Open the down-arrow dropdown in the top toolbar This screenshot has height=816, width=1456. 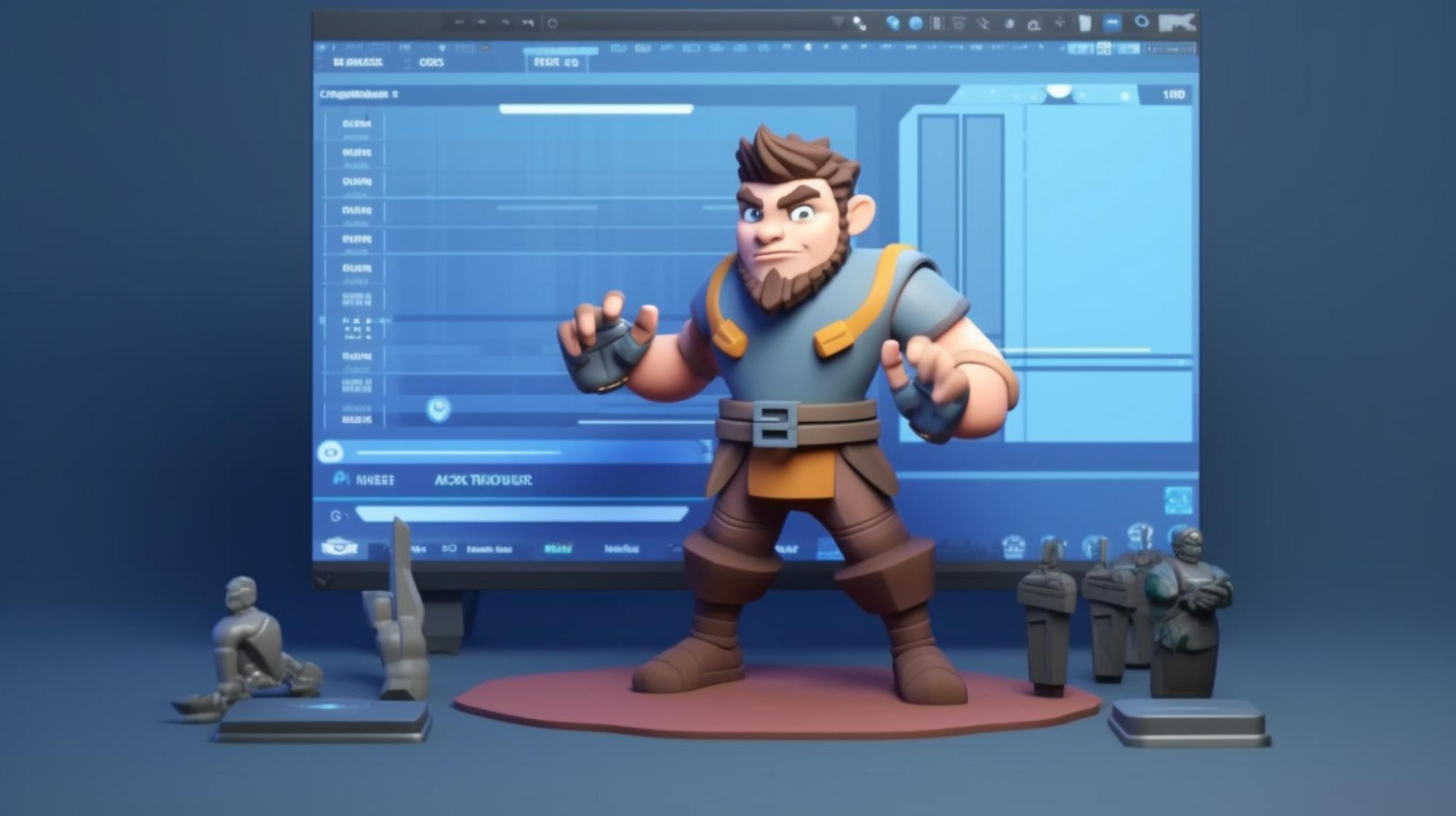(x=839, y=22)
